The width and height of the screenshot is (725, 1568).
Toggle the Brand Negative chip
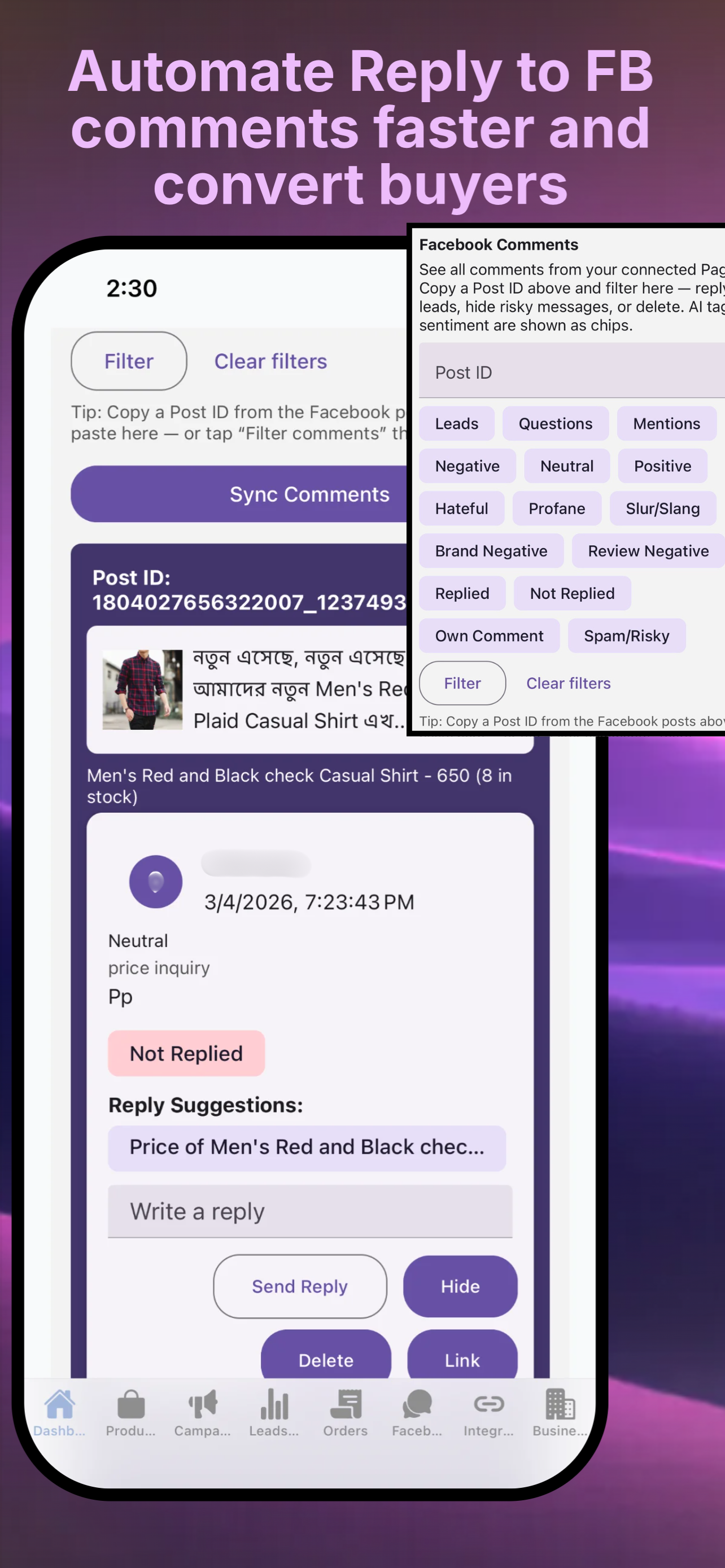(491, 551)
